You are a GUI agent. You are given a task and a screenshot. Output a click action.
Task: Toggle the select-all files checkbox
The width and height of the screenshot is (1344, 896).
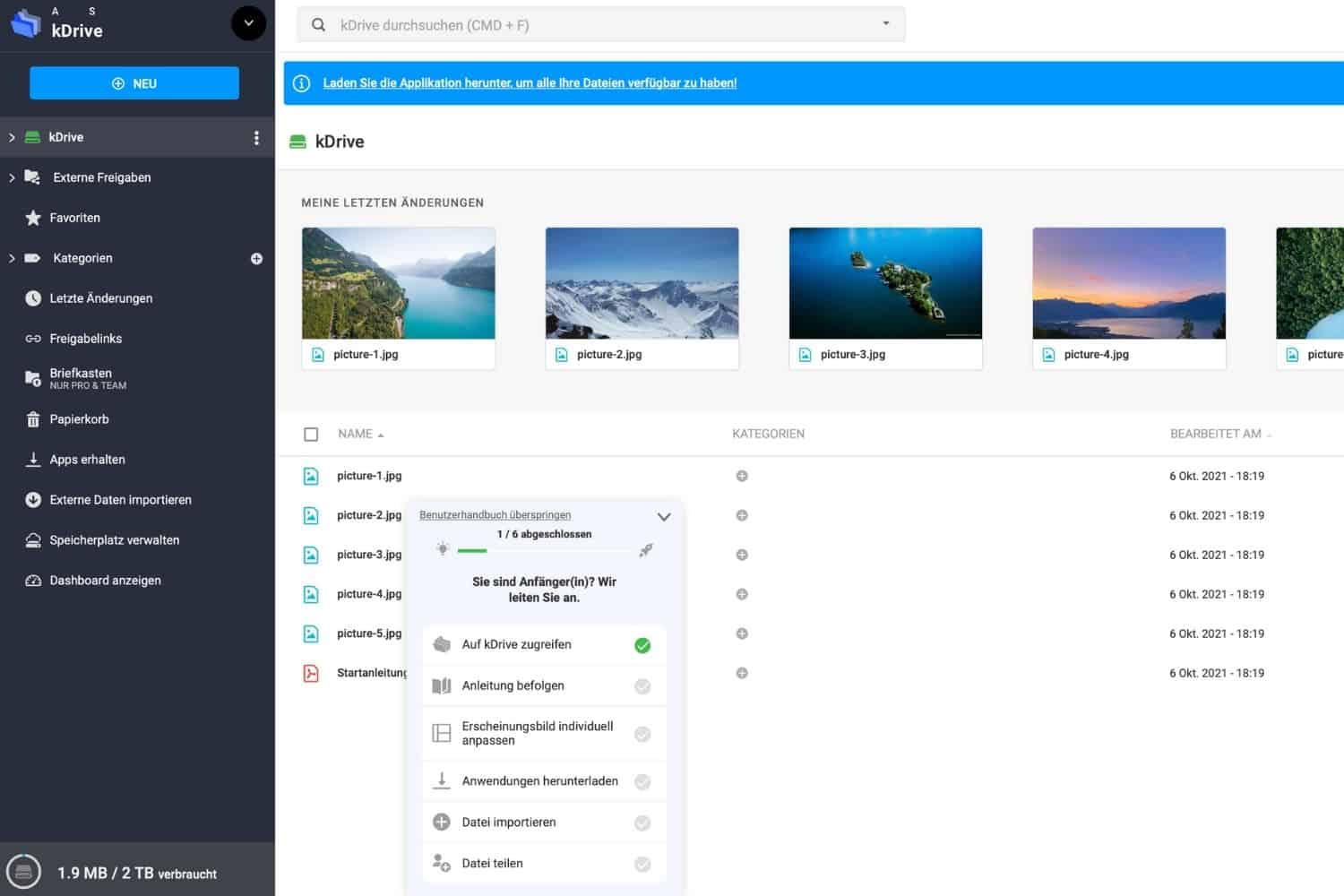coord(311,435)
